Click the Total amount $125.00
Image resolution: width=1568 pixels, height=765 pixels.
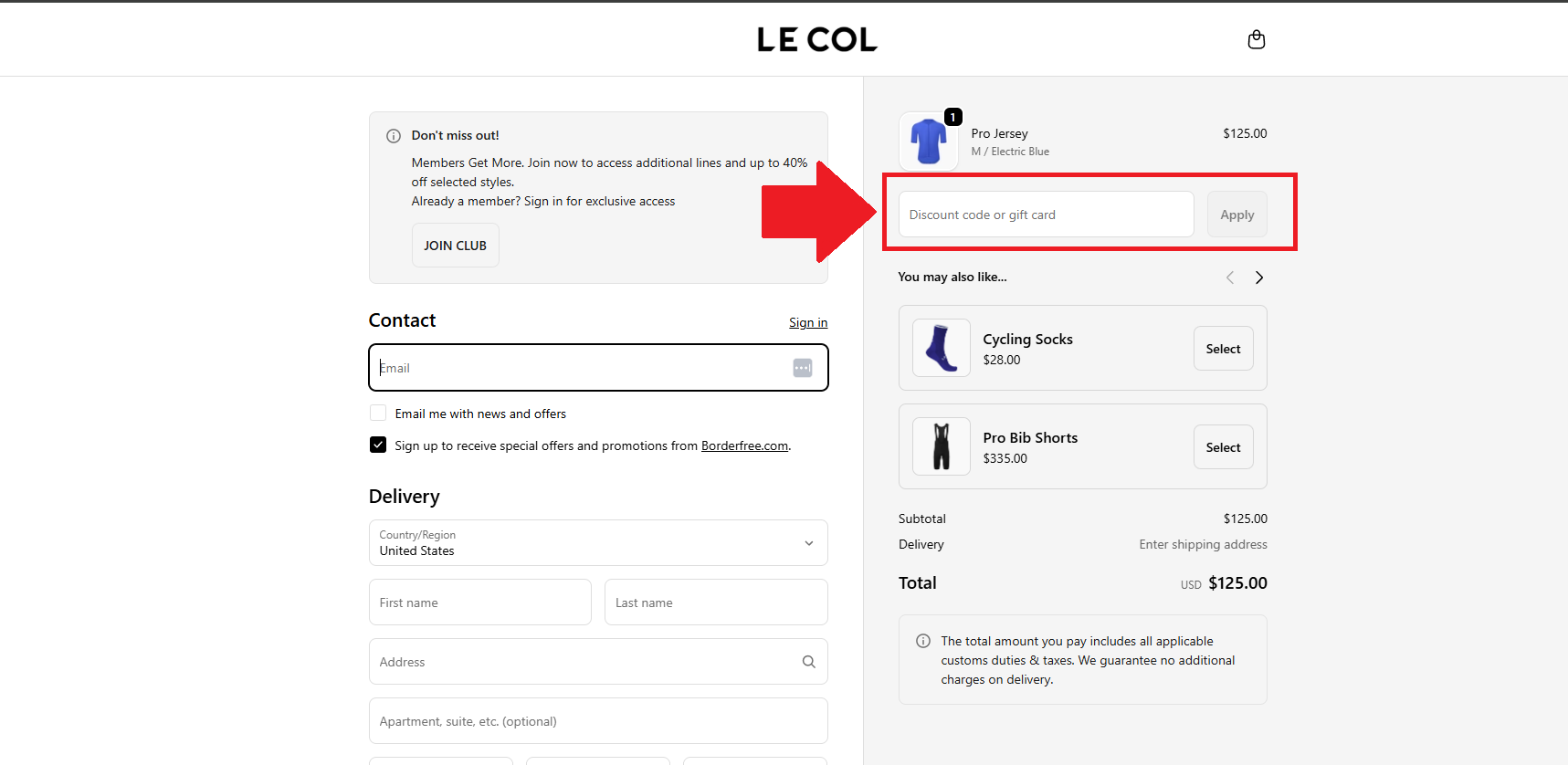point(1237,583)
